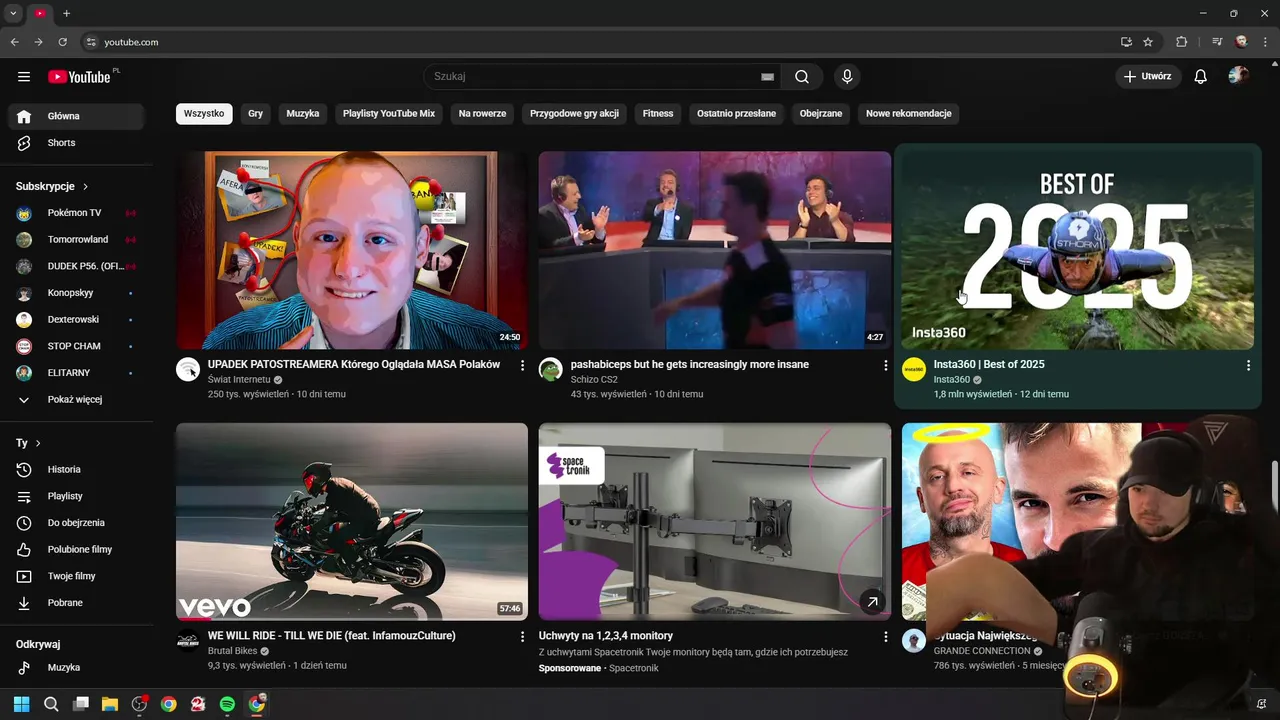Open Chrome extensions puzzle icon
This screenshot has height=720, width=1280.
click(1181, 42)
